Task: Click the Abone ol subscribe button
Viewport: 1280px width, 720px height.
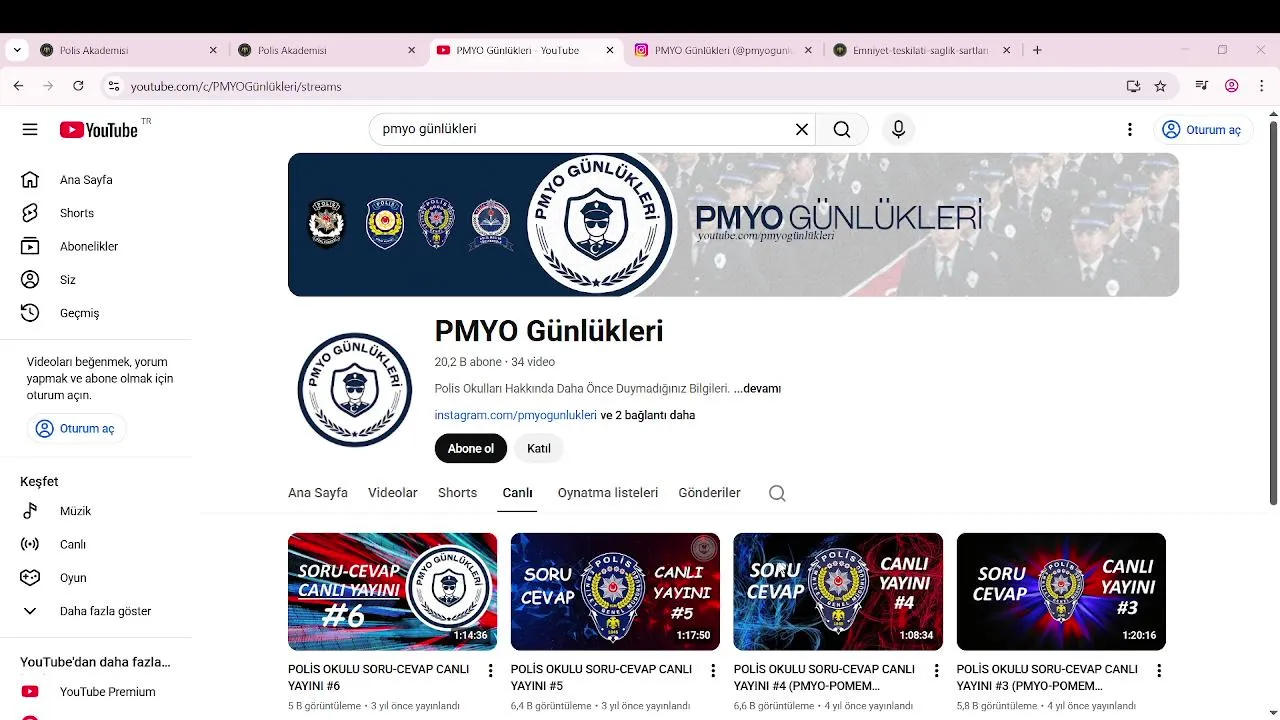Action: click(x=471, y=448)
